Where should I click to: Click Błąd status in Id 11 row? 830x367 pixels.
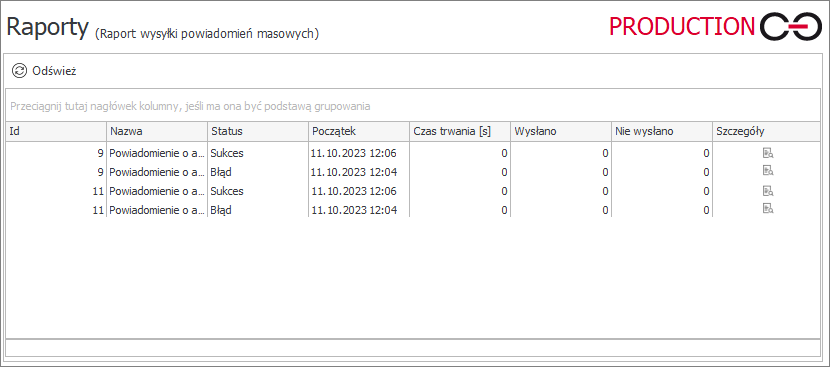(221, 210)
